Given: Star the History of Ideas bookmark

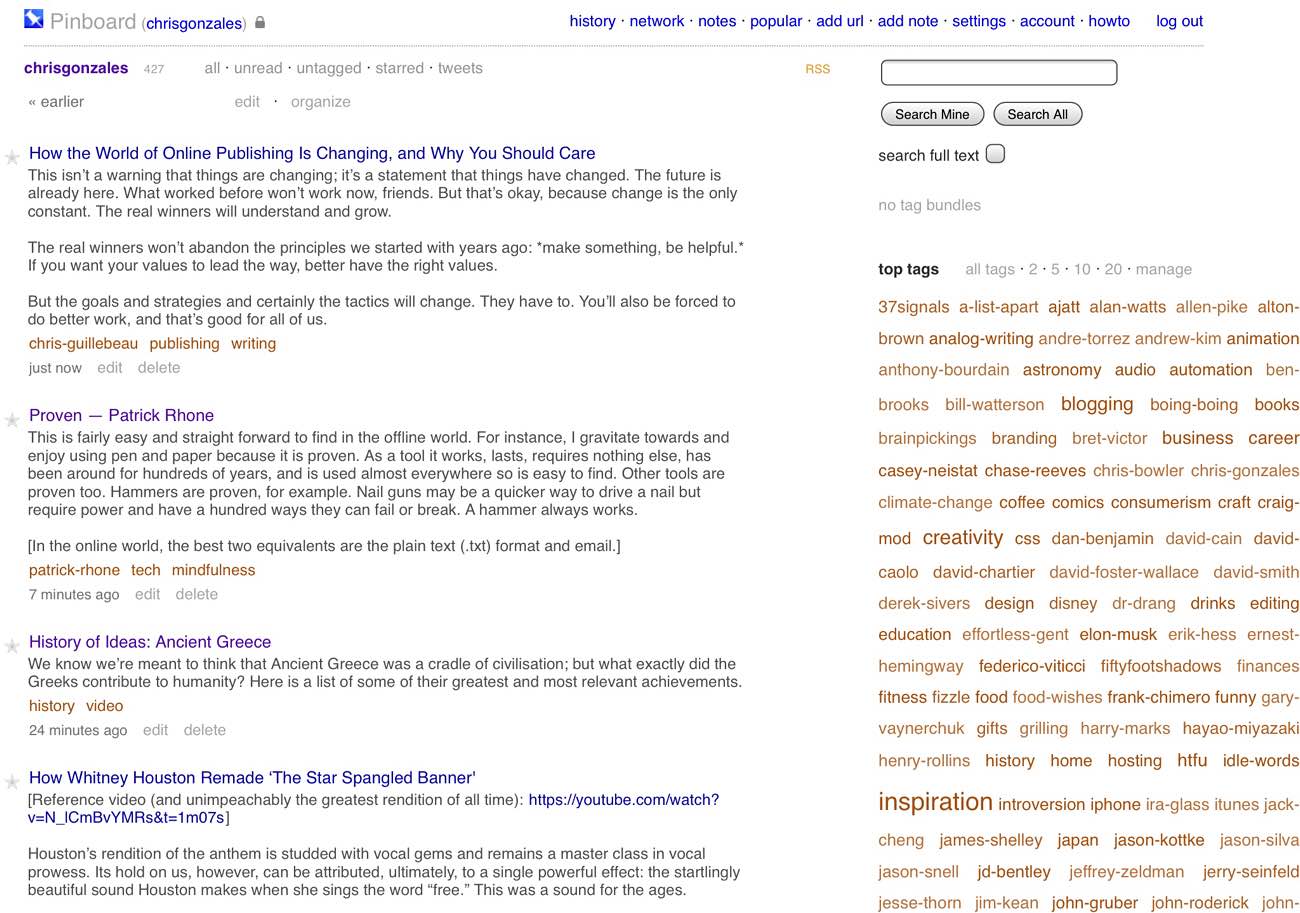Looking at the screenshot, I should pos(12,646).
